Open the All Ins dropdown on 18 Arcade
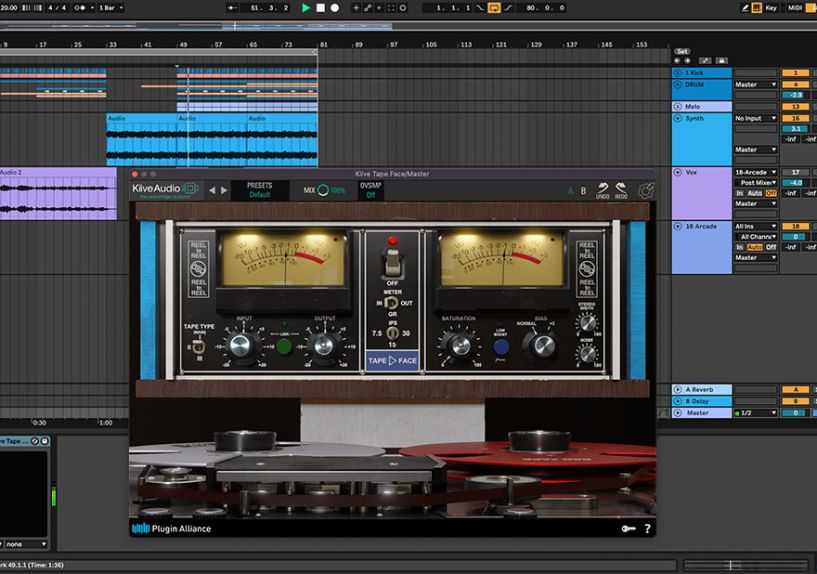 tap(756, 226)
